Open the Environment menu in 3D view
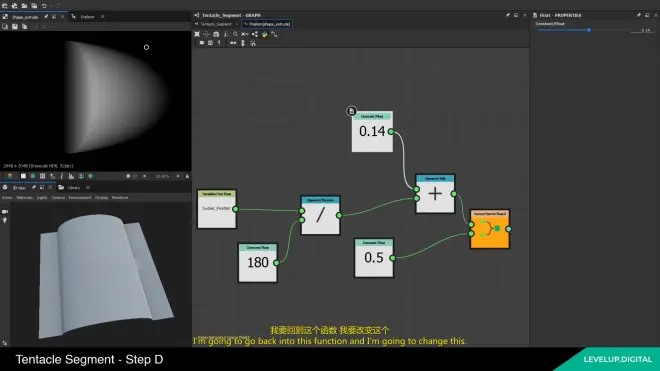Screen dimensions: 660x371 pos(80,198)
